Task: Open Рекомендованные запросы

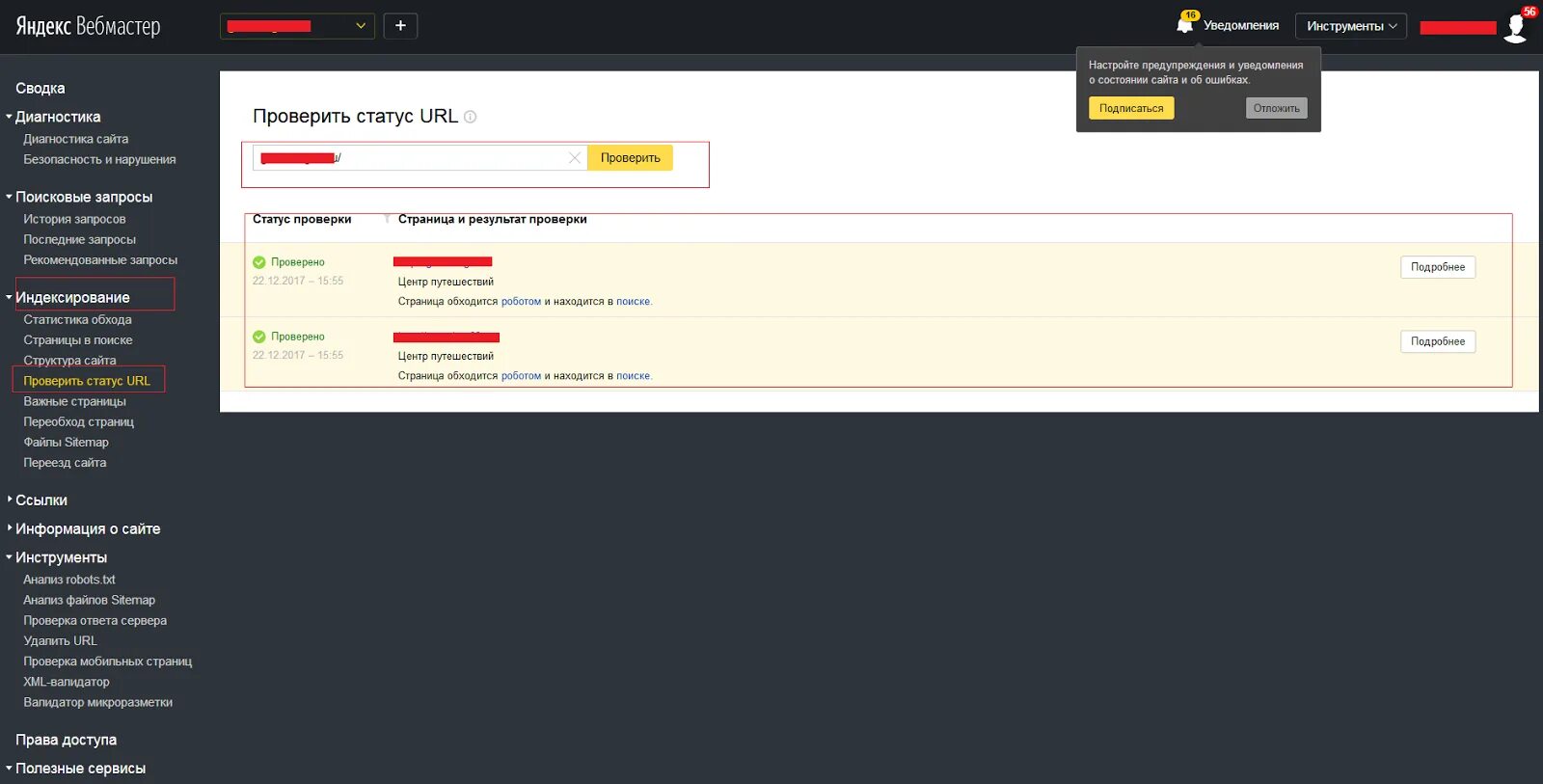Action: 100,259
